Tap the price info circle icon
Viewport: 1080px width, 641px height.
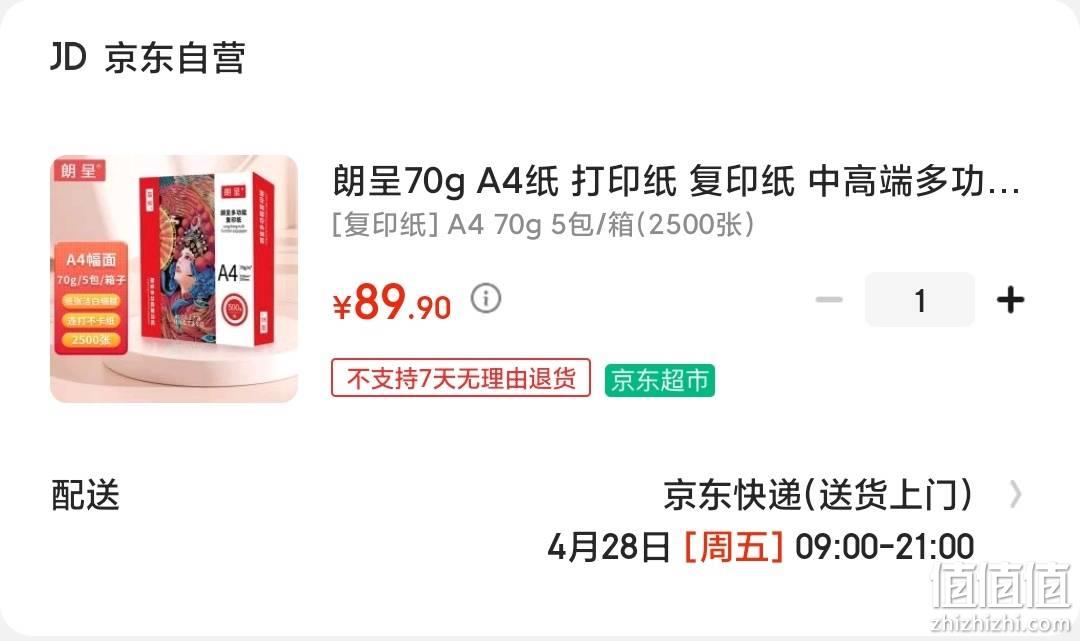[x=486, y=299]
